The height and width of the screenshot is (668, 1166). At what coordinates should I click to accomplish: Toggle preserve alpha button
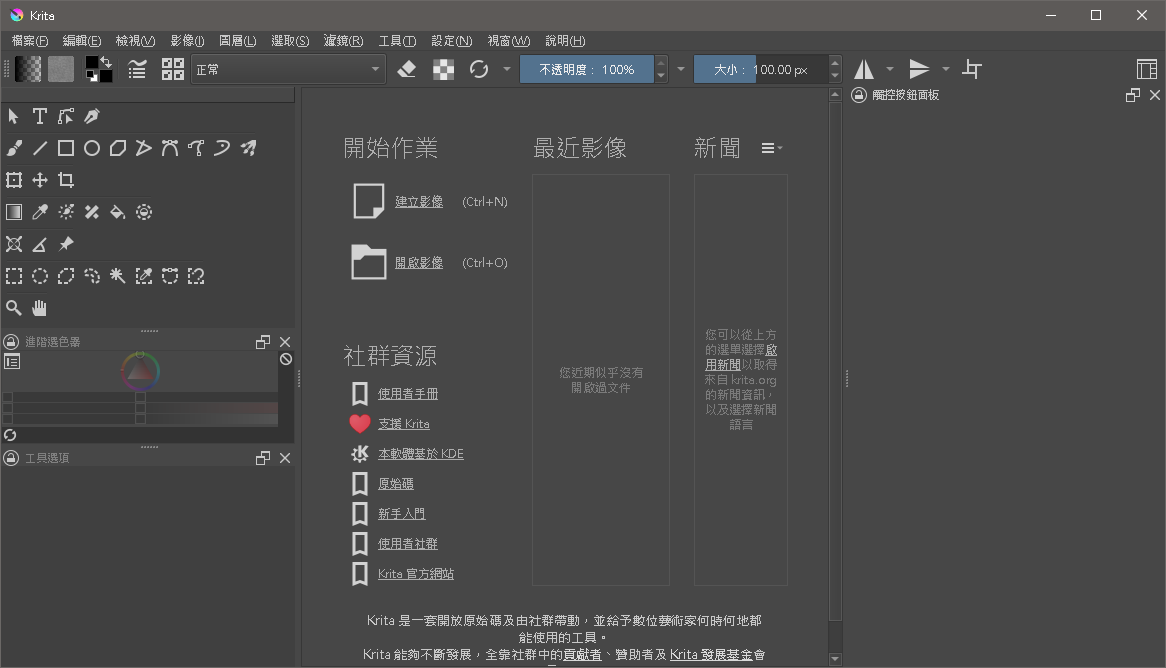tap(444, 69)
